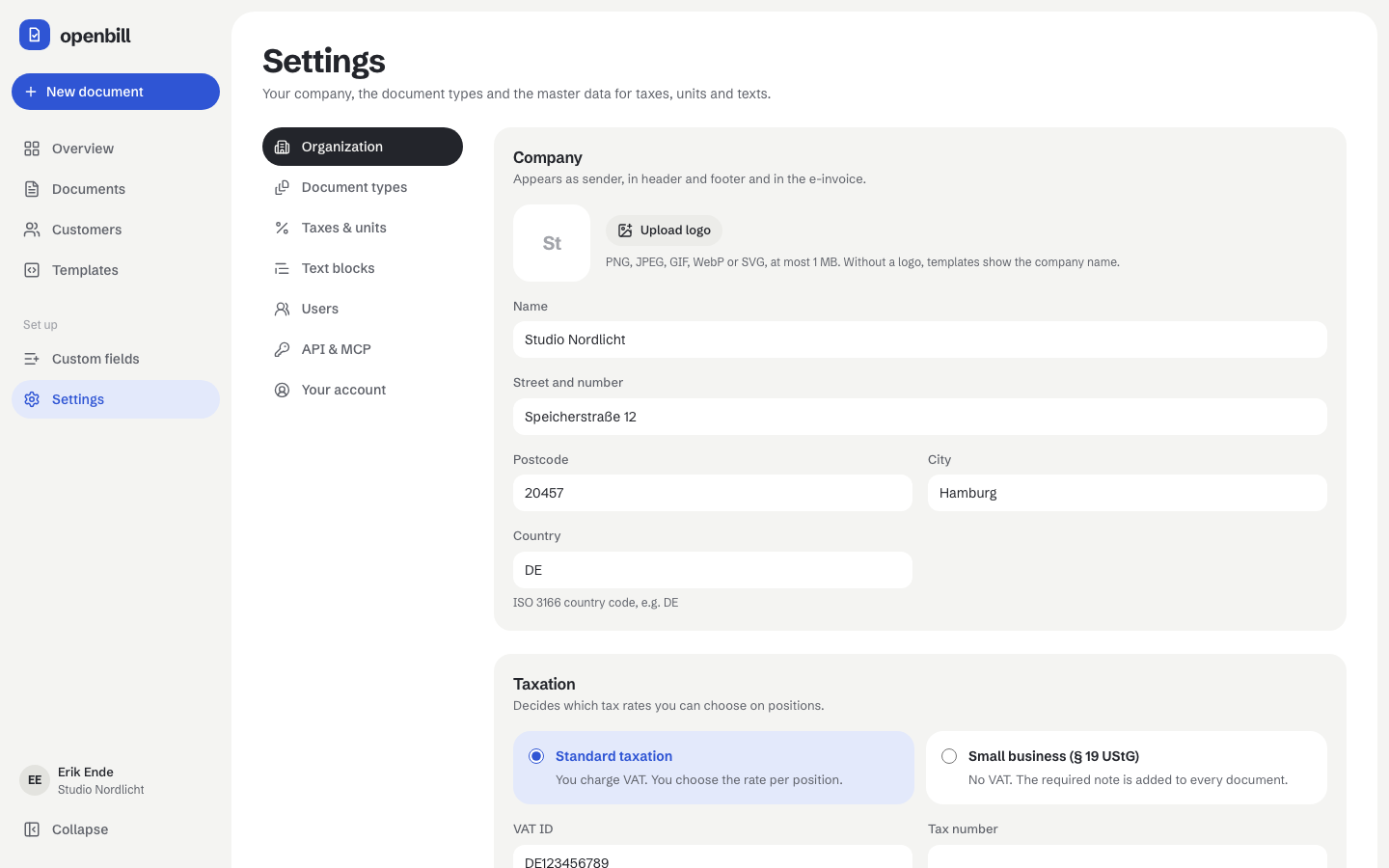Click the Country field showing DE

713,570
